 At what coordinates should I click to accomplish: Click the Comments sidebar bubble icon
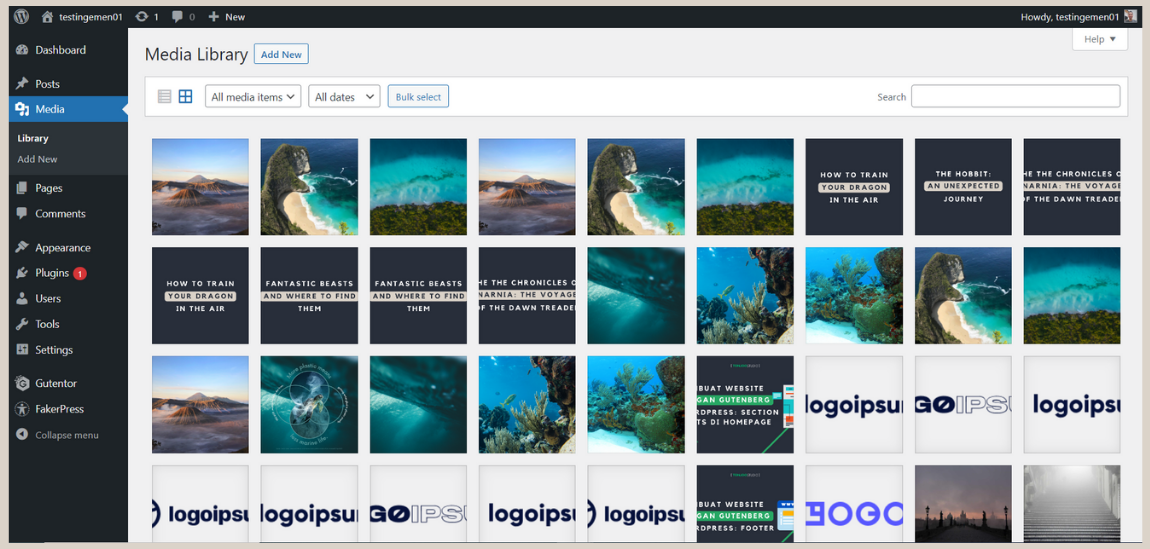[22, 213]
